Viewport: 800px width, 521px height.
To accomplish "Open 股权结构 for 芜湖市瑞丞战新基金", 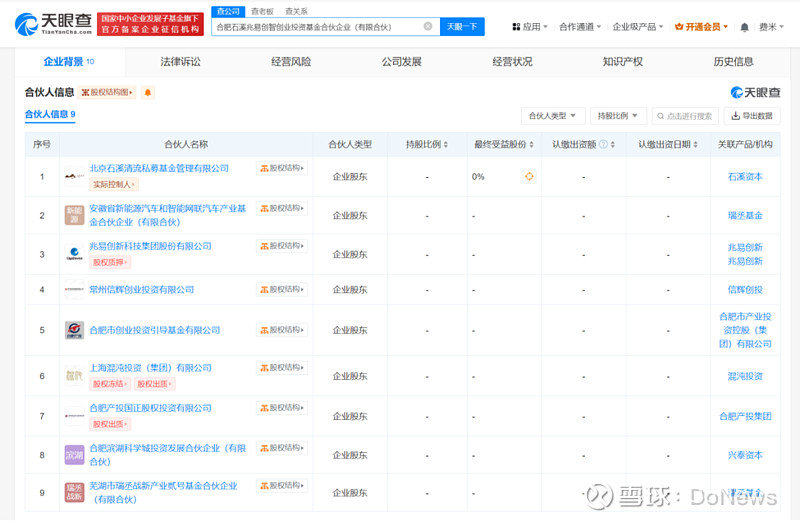I will click(282, 485).
